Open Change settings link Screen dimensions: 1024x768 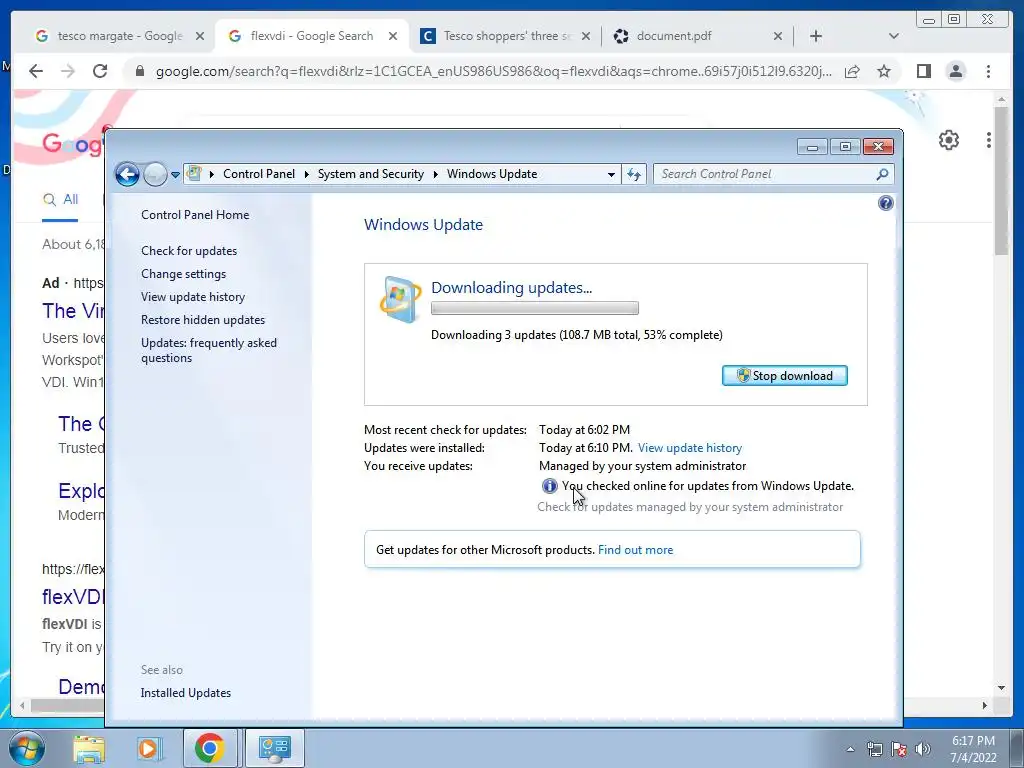(184, 274)
